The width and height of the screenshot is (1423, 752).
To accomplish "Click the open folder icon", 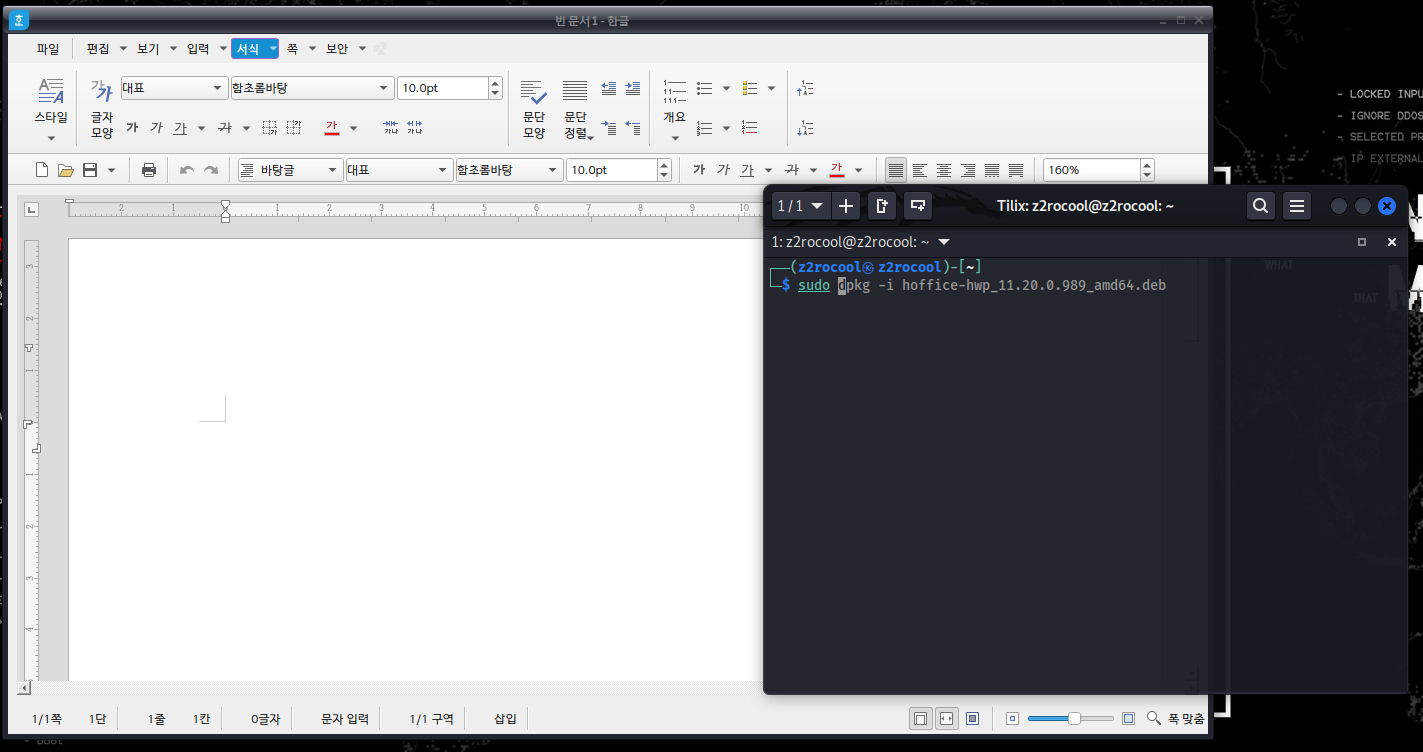I will pyautogui.click(x=66, y=170).
